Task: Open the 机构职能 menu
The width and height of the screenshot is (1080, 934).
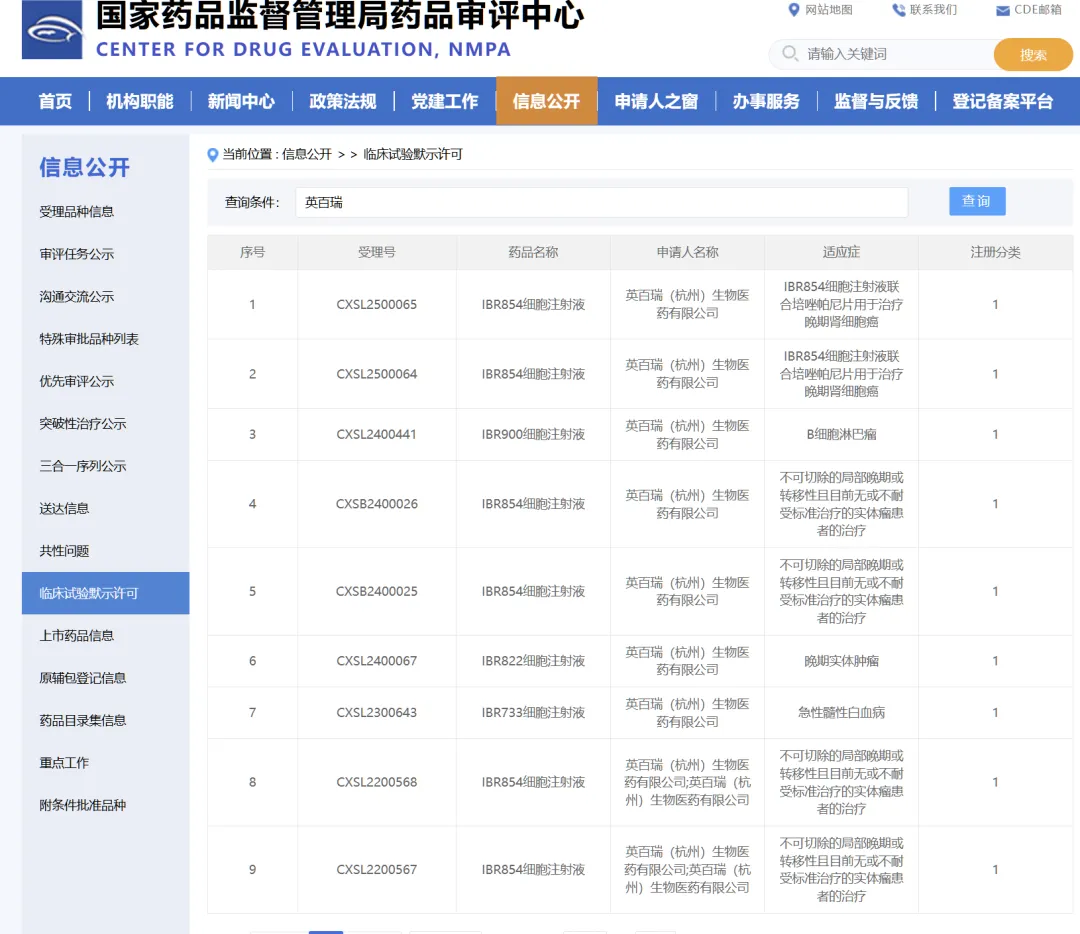Action: point(140,101)
